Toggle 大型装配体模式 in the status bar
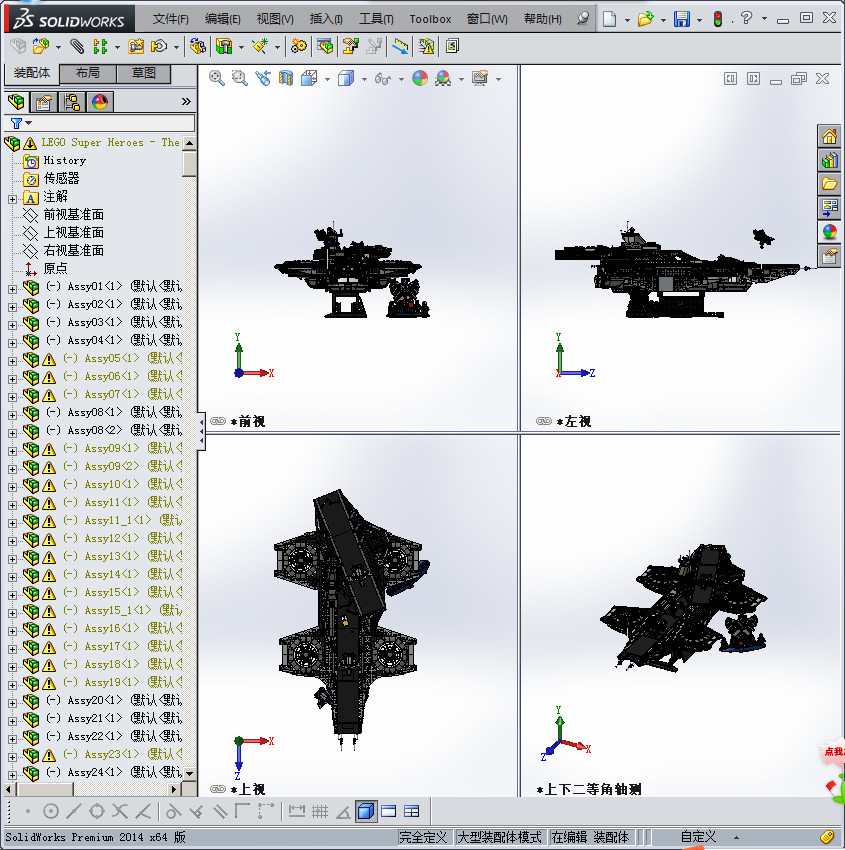This screenshot has height=850, width=845. point(501,837)
